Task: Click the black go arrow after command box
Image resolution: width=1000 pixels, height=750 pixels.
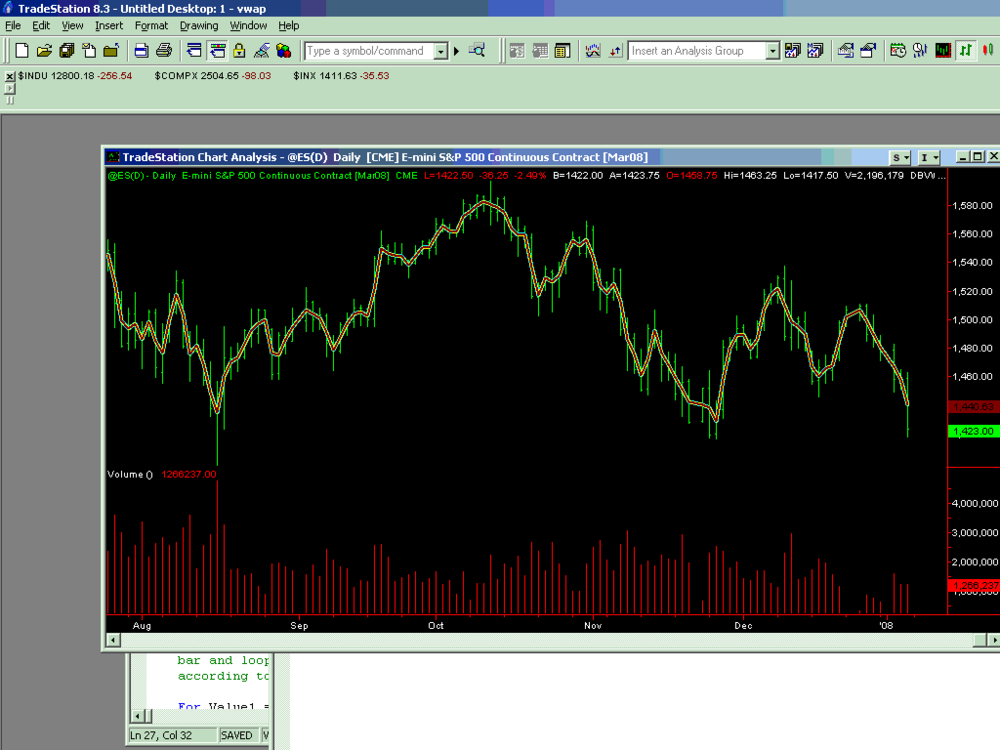Action: coord(456,51)
